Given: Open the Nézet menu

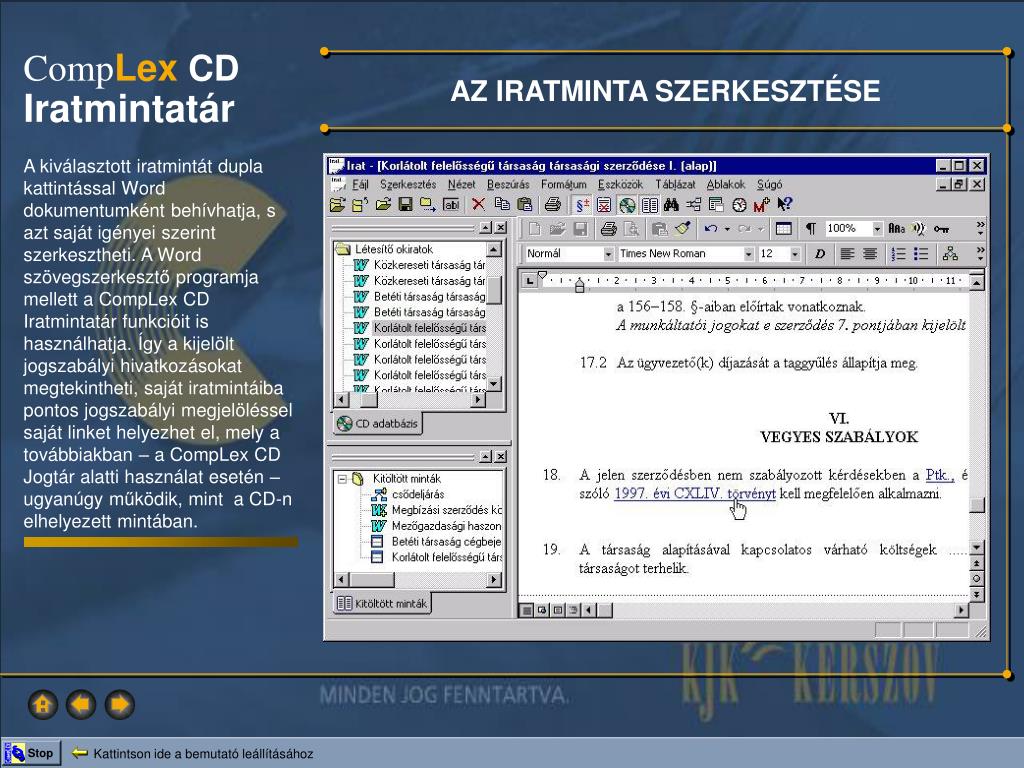Looking at the screenshot, I should click(461, 185).
